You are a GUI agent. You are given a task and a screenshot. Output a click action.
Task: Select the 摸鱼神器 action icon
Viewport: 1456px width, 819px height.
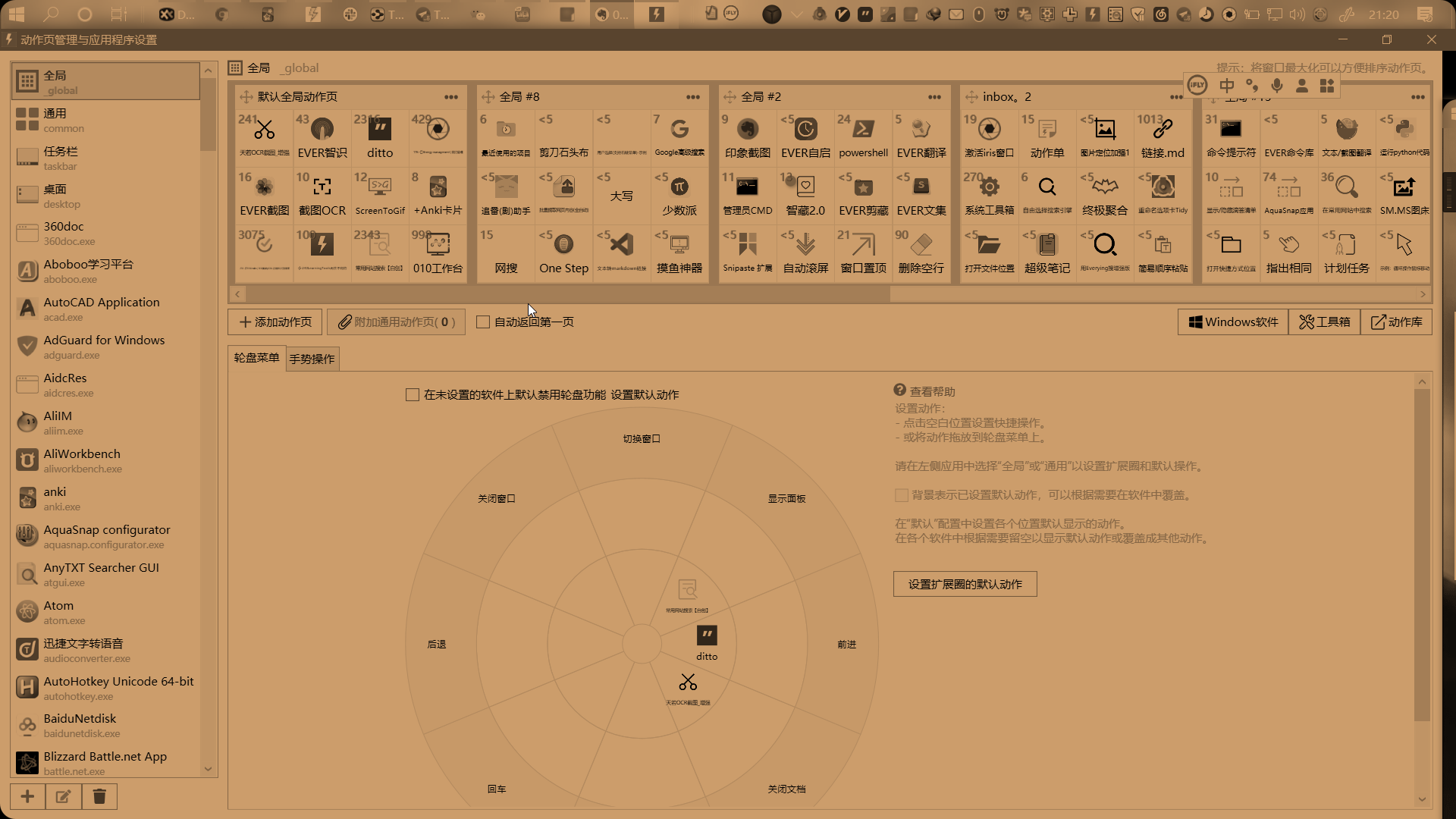click(679, 245)
